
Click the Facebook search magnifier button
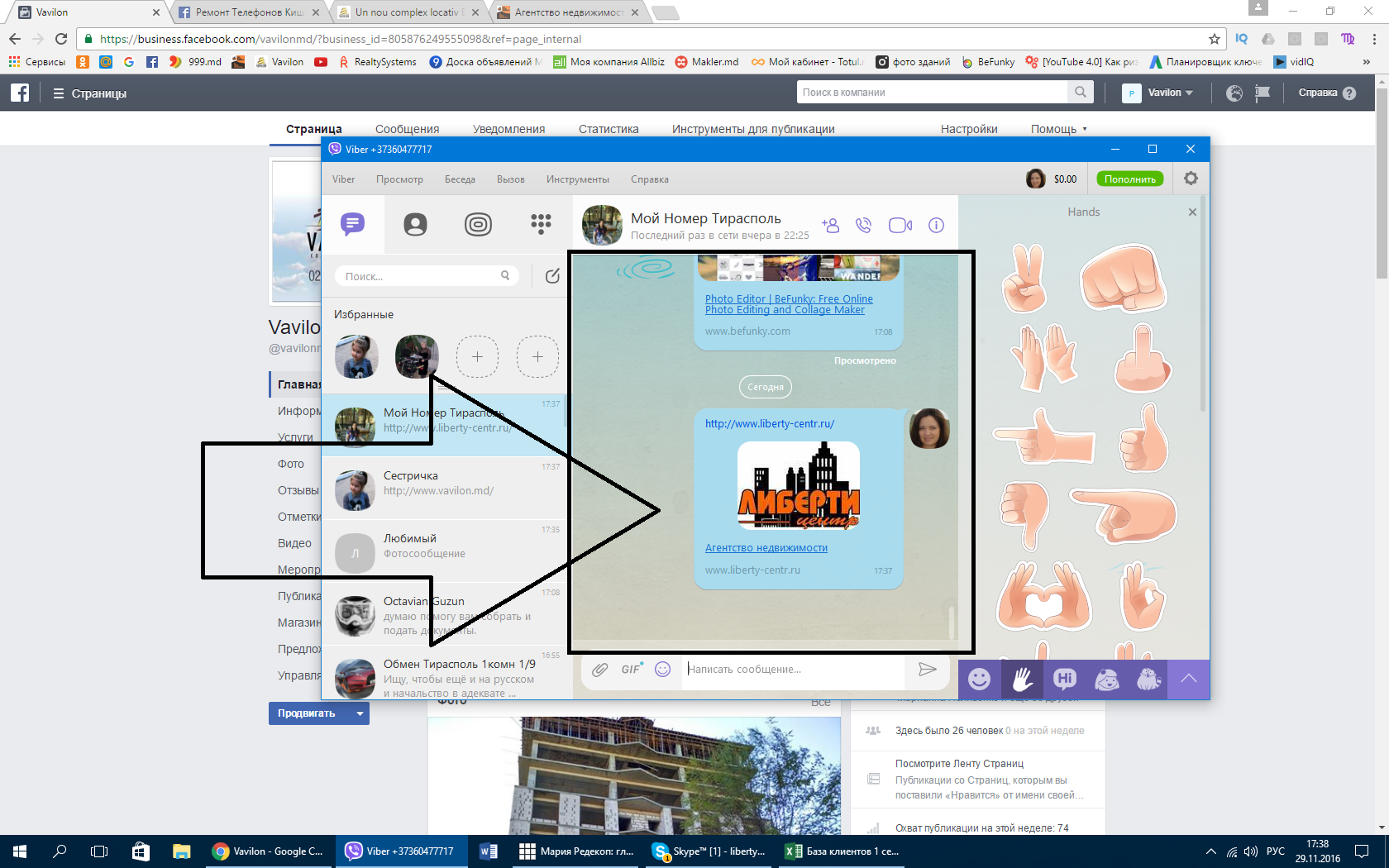pyautogui.click(x=1081, y=93)
